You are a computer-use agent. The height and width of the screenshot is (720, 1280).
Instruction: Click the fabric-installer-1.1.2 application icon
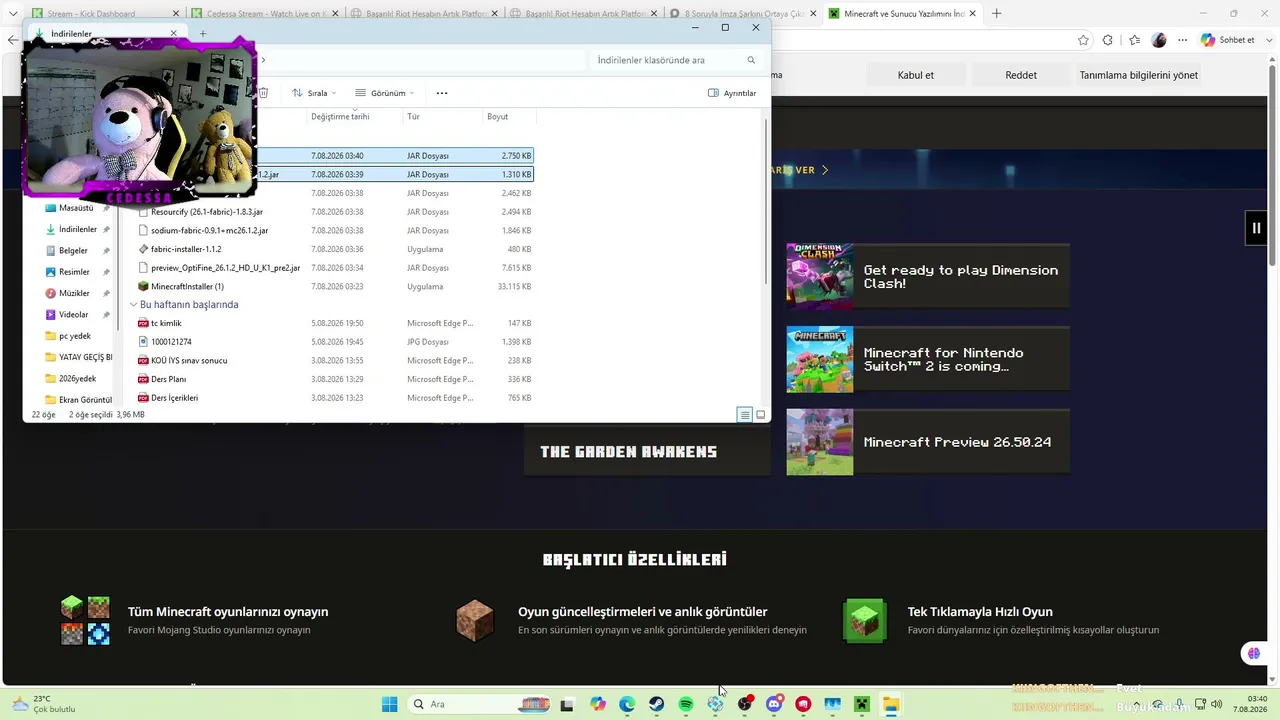[143, 249]
